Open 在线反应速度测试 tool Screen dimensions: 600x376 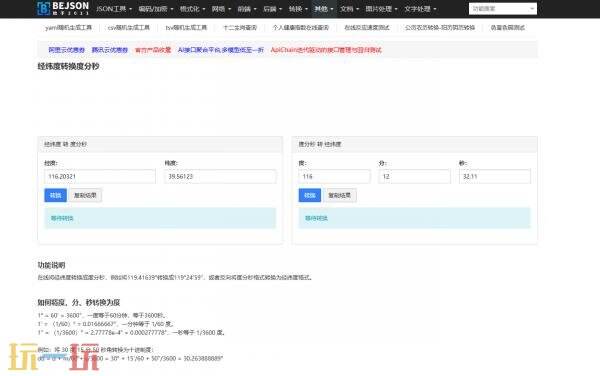point(367,28)
